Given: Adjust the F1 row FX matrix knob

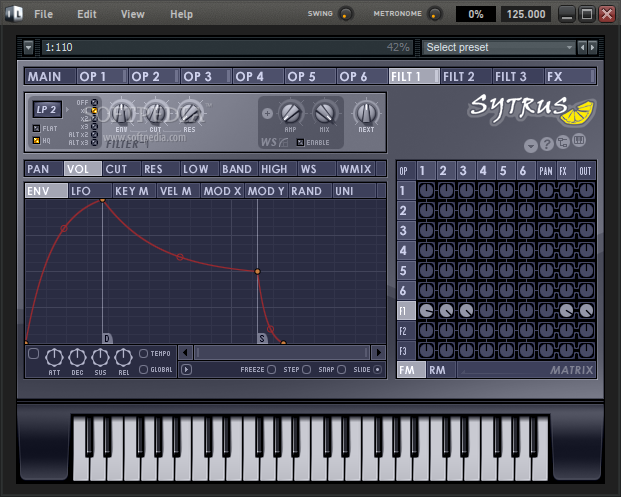Looking at the screenshot, I should (566, 311).
